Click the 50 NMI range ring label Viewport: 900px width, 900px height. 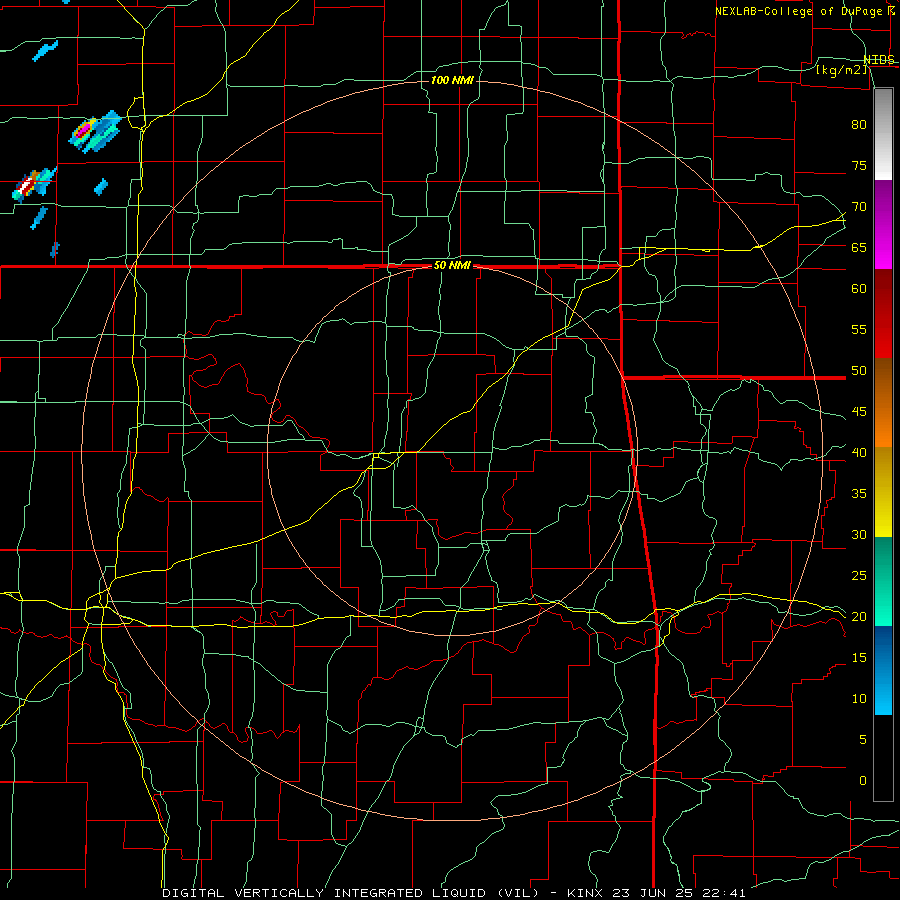(x=452, y=265)
